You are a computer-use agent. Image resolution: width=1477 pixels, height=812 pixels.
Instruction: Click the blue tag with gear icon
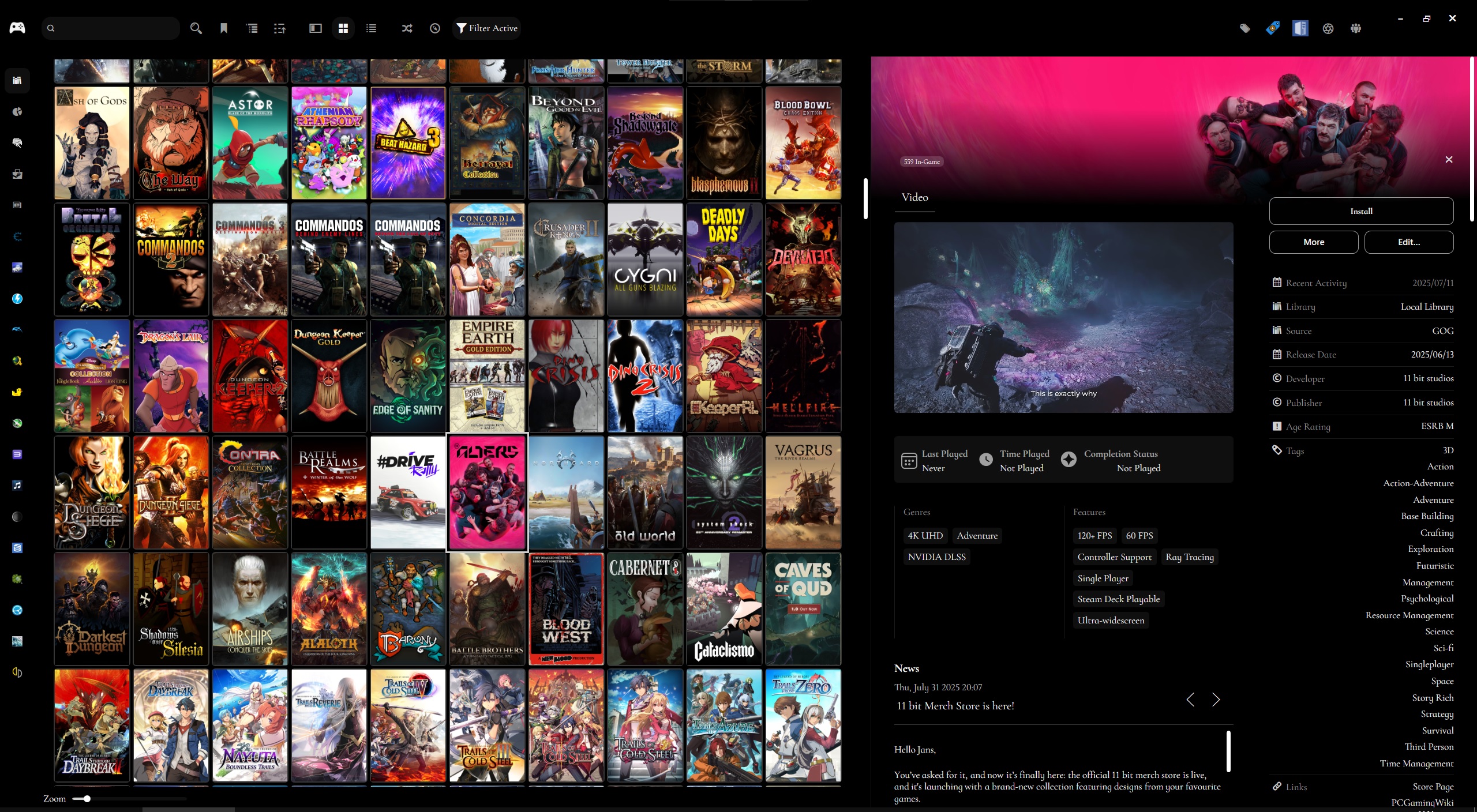pyautogui.click(x=1273, y=28)
